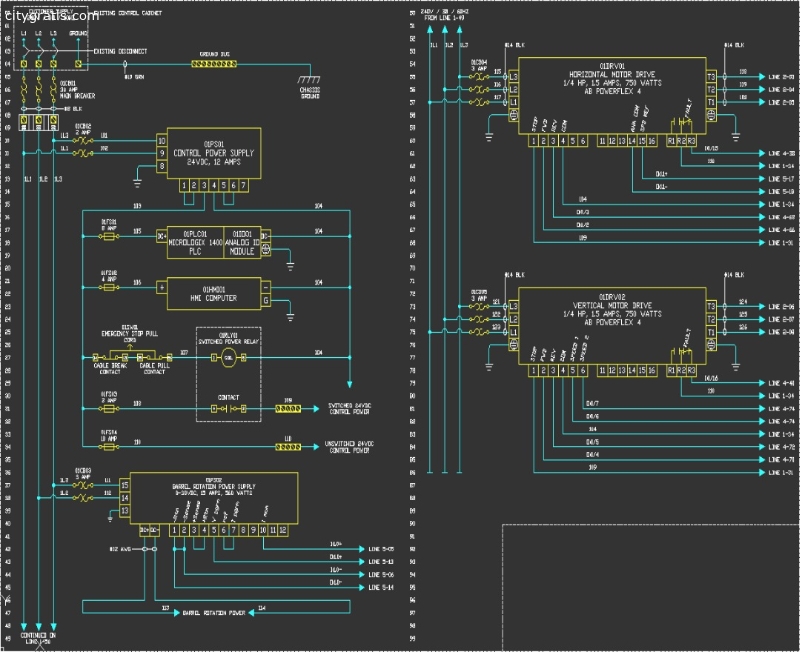Click the switched power relay coil
800x652 pixels.
pyautogui.click(x=228, y=357)
